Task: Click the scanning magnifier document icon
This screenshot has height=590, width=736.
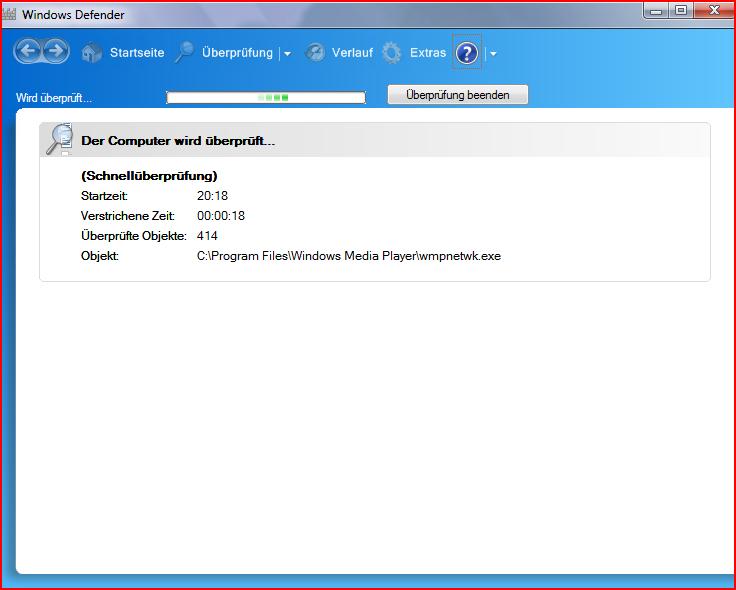Action: point(60,139)
